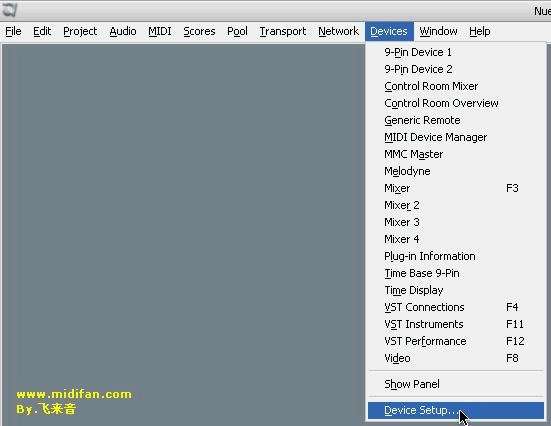This screenshot has width=551, height=426.
Task: Choose Control Room Mixer entry
Action: click(456, 86)
